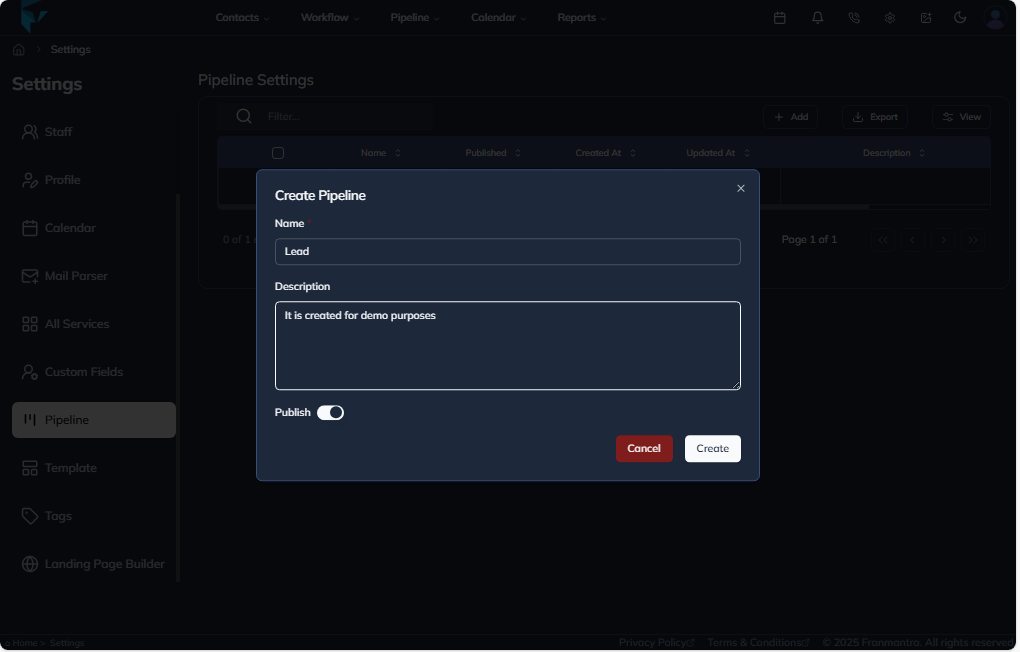Select Template in the settings sidebar
This screenshot has height=652, width=1020.
point(68,467)
